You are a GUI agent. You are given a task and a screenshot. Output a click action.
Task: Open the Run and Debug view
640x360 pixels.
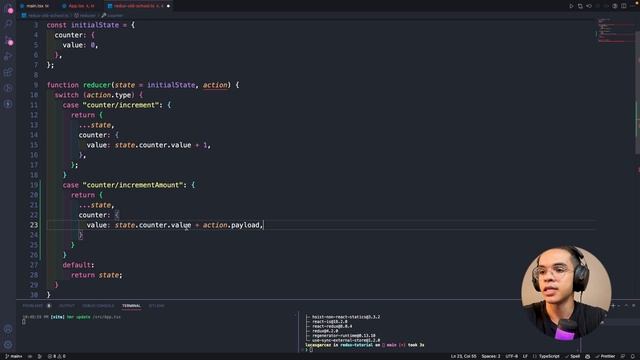point(8,56)
